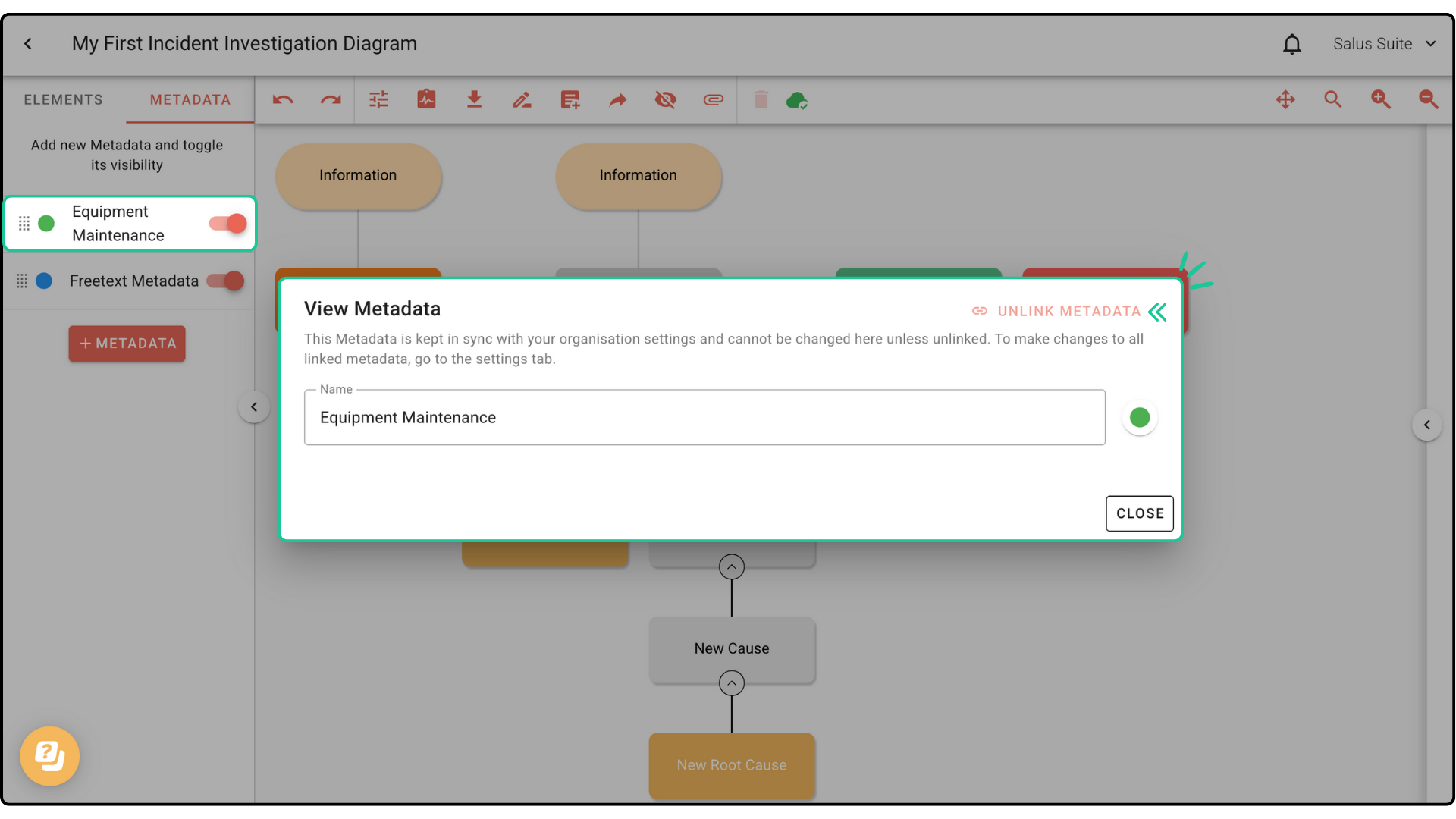
Task: Click the download diagram icon
Action: [x=474, y=99]
